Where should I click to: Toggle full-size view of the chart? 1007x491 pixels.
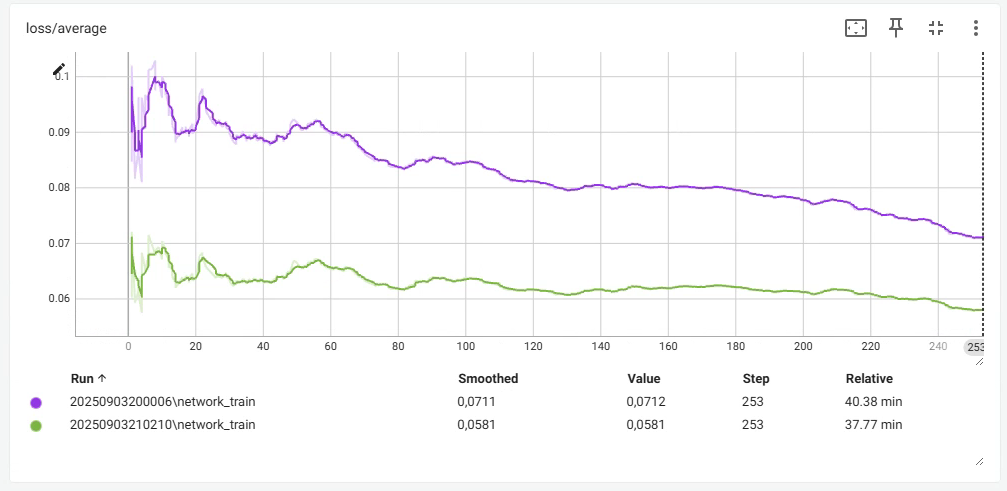click(x=936, y=28)
